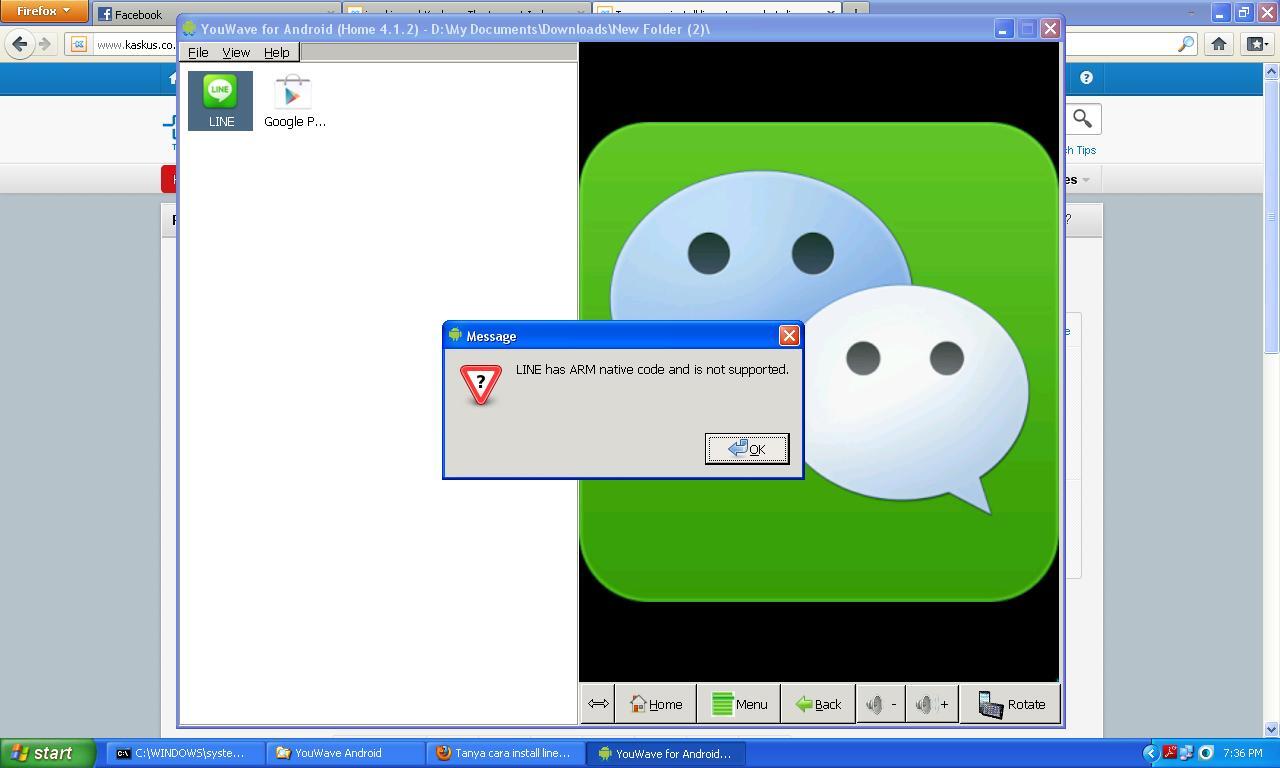Click the red PDF tray icon
This screenshot has height=768, width=1280.
tap(1169, 753)
